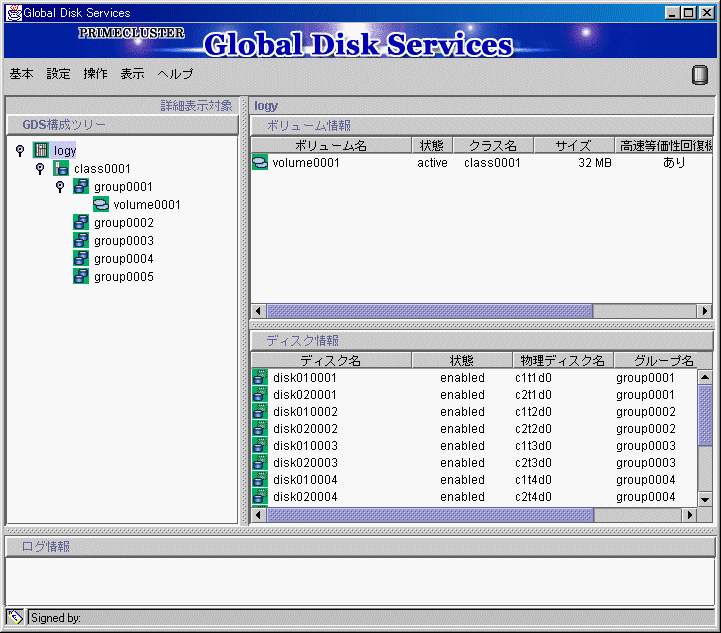Click the disk icon beside disk020001
Image resolution: width=721 pixels, height=633 pixels.
click(260, 394)
